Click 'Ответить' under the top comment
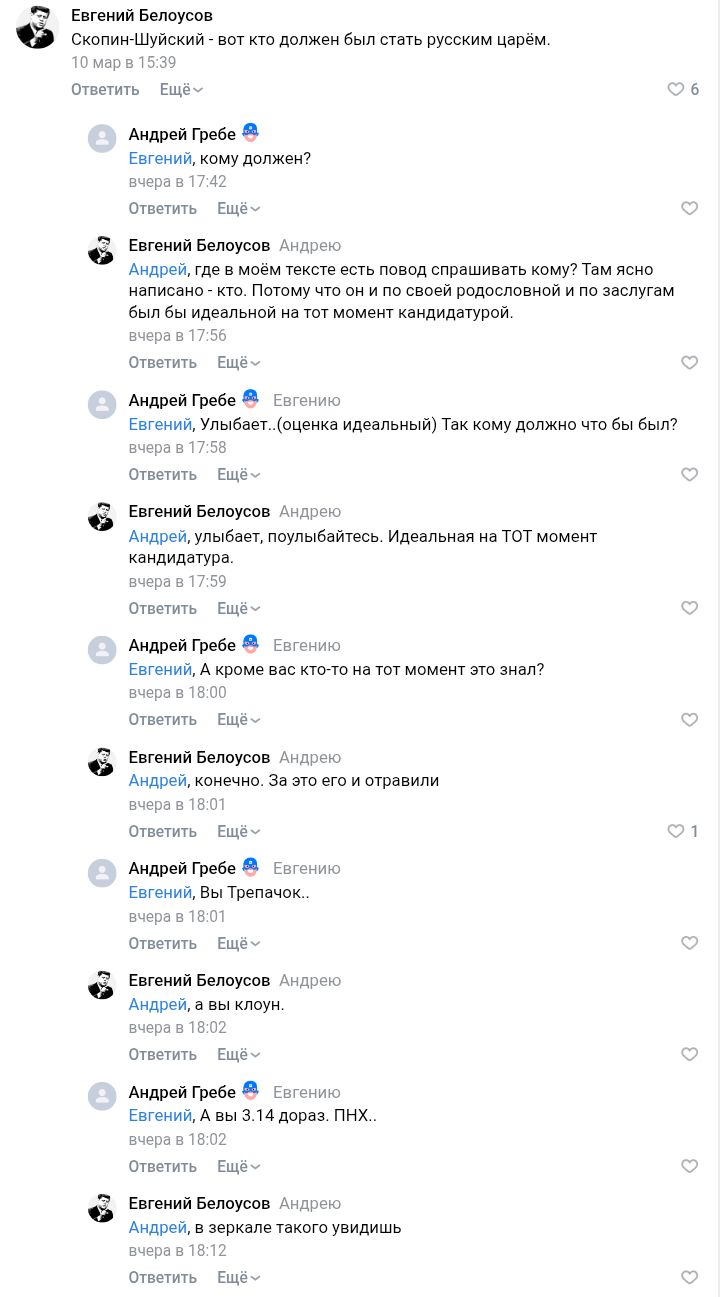 pyautogui.click(x=105, y=90)
